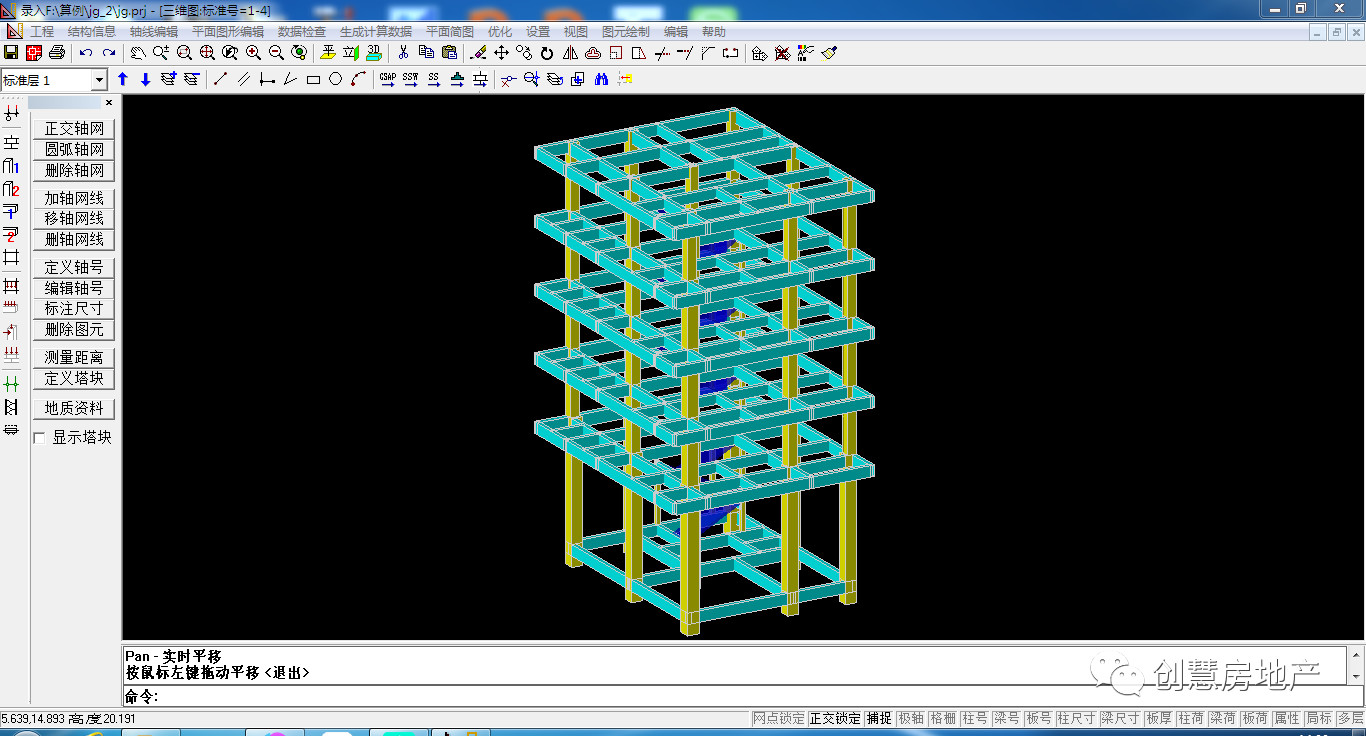The image size is (1366, 736).
Task: Click the 圆弧轴网 button
Action: point(74,150)
